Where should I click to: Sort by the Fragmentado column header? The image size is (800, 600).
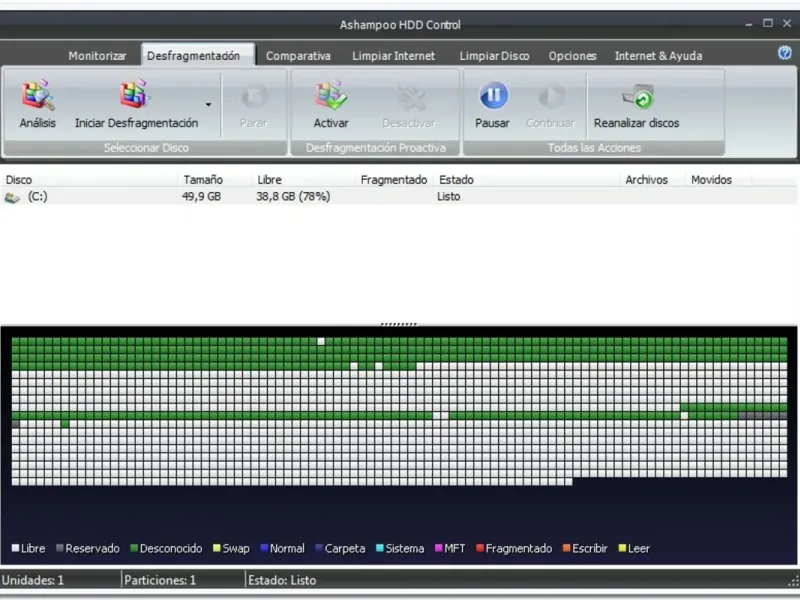393,180
